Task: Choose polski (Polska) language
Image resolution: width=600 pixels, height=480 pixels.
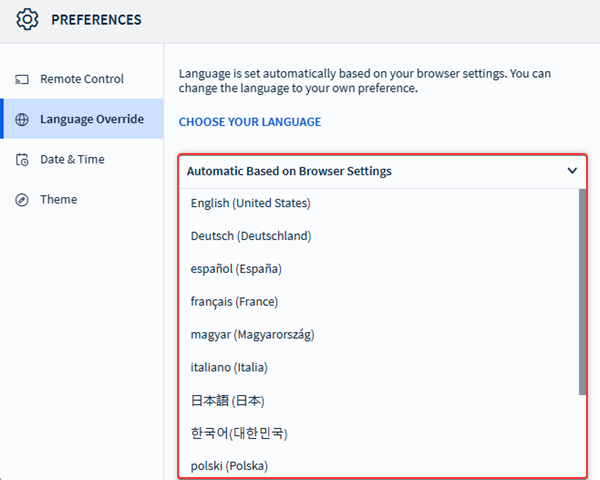Action: pyautogui.click(x=229, y=466)
